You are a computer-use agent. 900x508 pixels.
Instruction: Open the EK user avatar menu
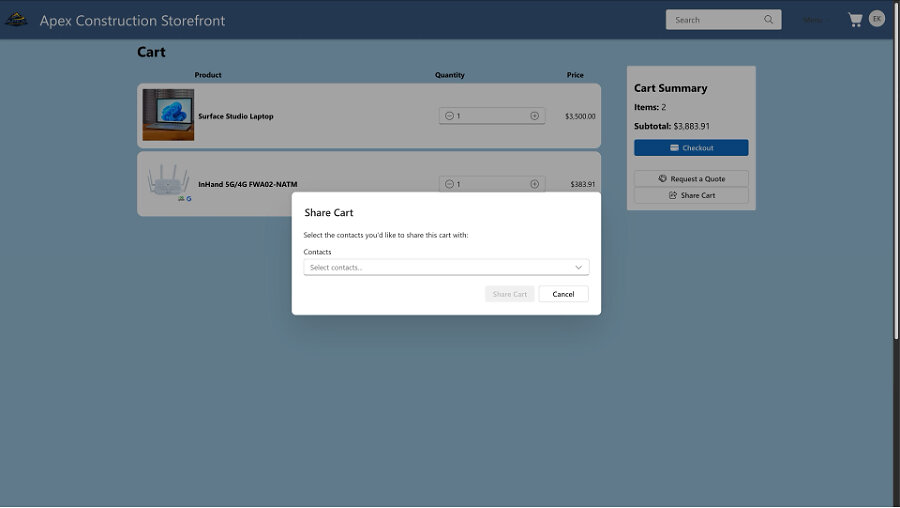pos(876,19)
